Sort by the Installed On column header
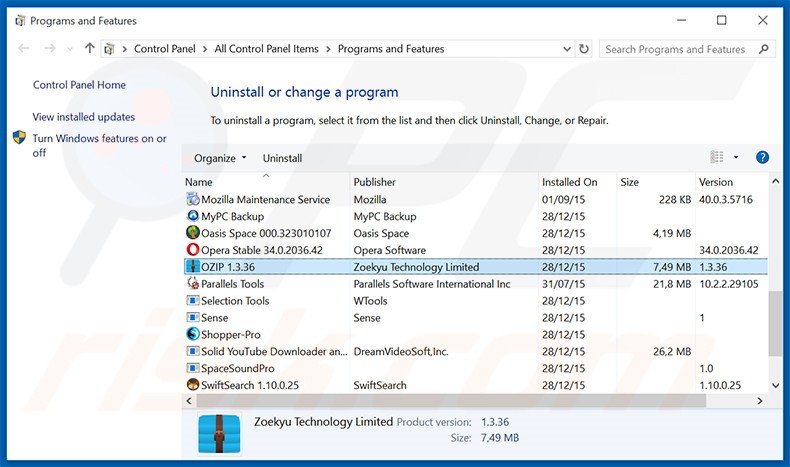Viewport: 790px width, 467px height. click(577, 182)
